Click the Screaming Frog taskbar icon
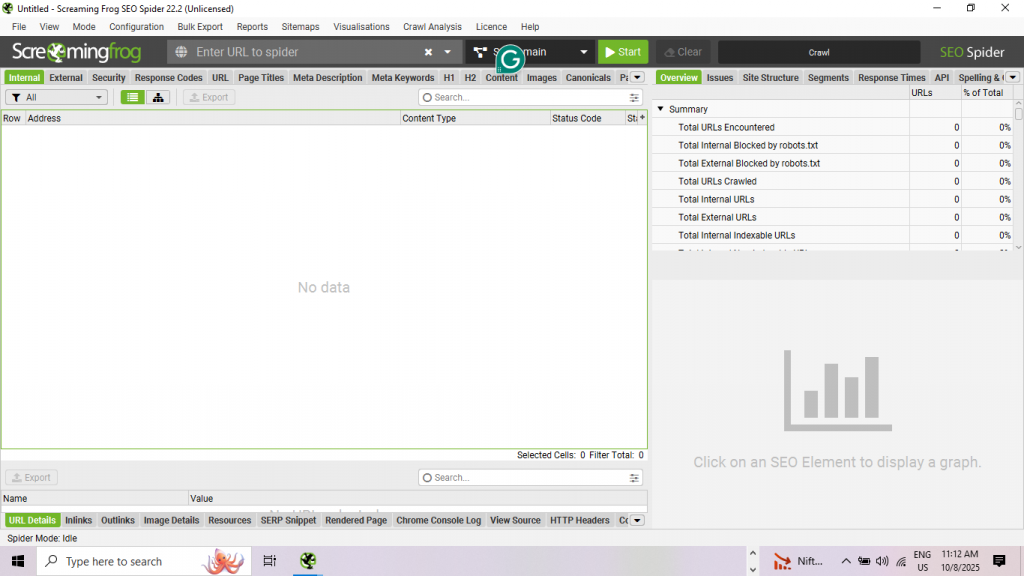 308,561
